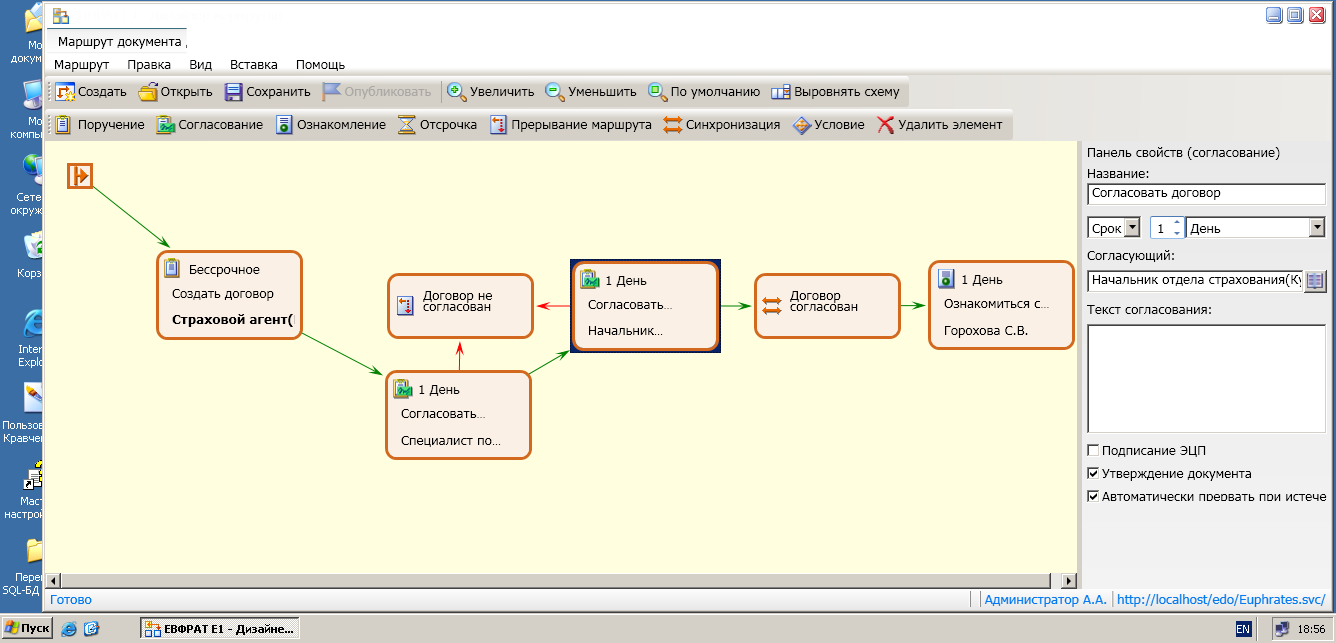1336x643 pixels.
Task: Click the Договор согласован label
Action: pyautogui.click(x=824, y=301)
